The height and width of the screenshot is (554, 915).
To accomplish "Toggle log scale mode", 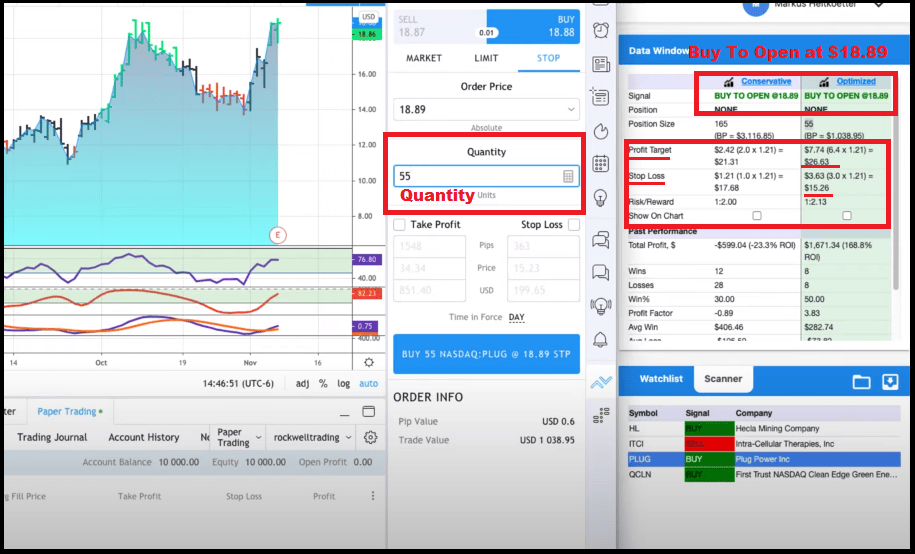I will tap(344, 384).
